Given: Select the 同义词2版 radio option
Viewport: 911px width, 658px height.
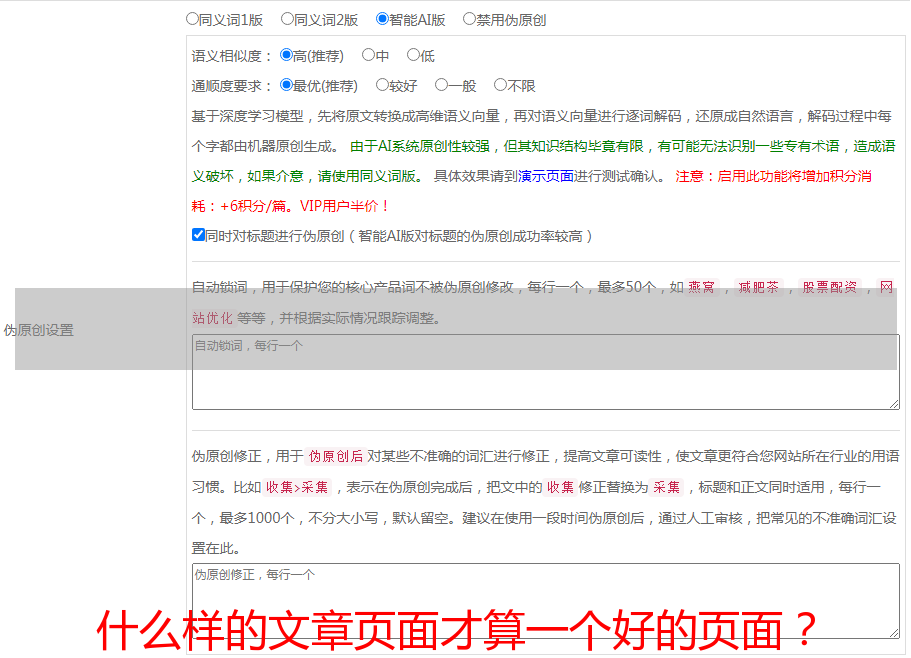Looking at the screenshot, I should tap(287, 19).
